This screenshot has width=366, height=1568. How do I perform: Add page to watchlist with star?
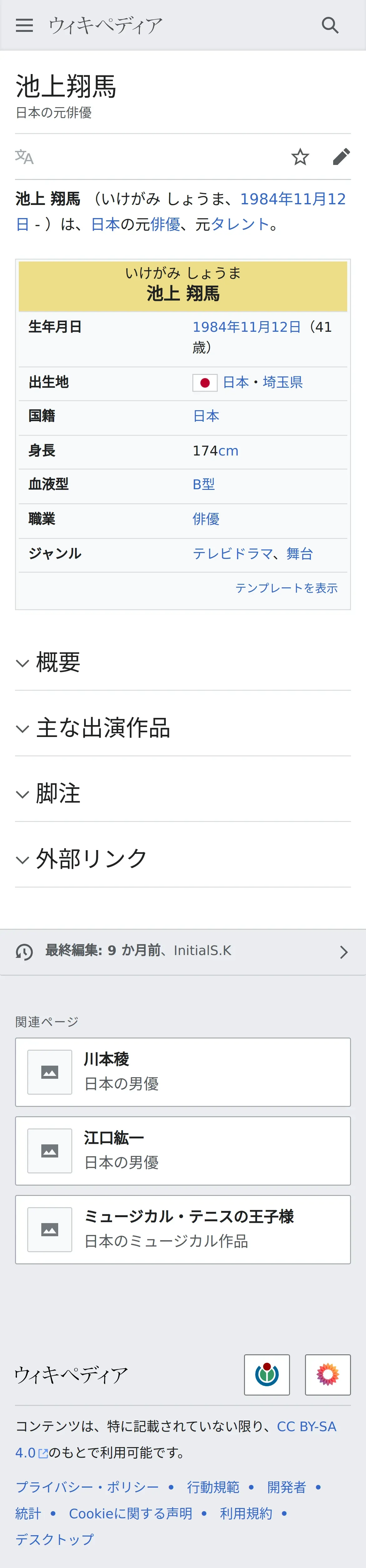point(300,157)
